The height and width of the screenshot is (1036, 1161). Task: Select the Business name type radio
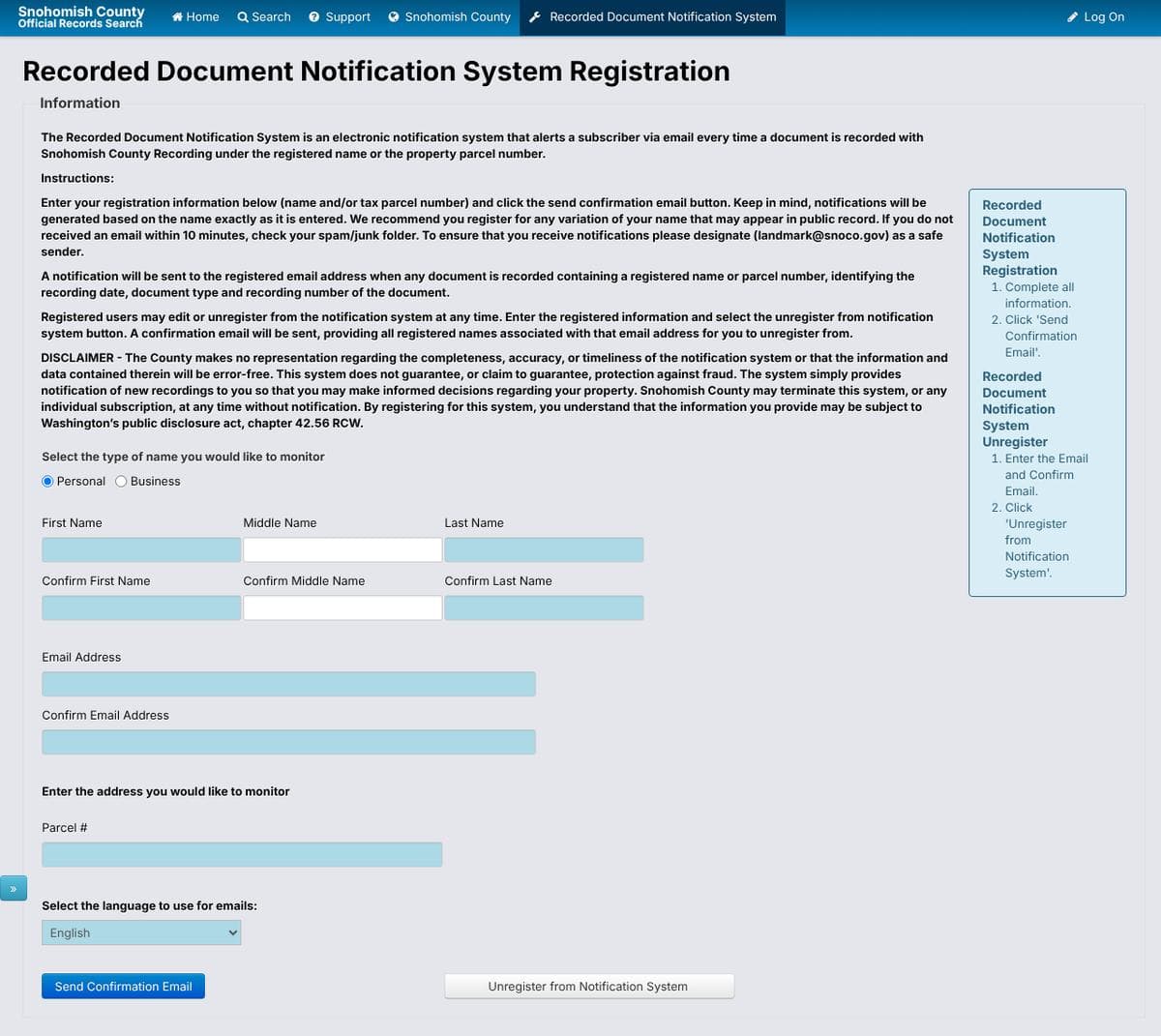tap(121, 481)
